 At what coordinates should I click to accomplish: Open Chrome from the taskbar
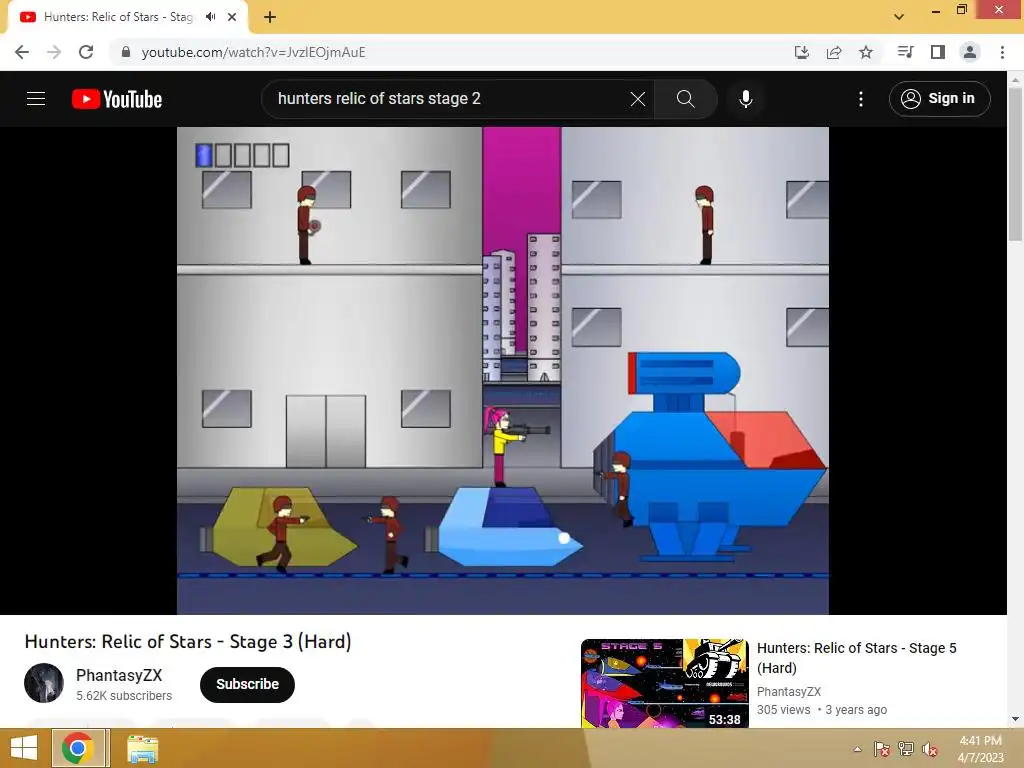point(78,748)
